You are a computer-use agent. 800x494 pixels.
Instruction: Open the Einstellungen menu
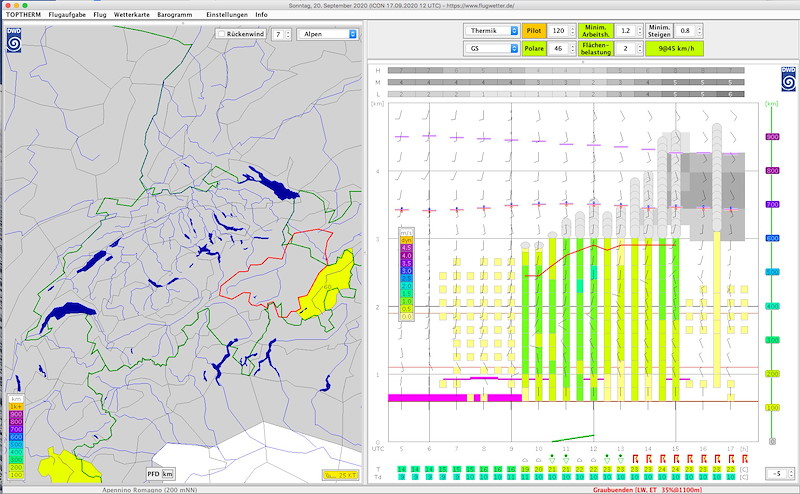click(227, 14)
